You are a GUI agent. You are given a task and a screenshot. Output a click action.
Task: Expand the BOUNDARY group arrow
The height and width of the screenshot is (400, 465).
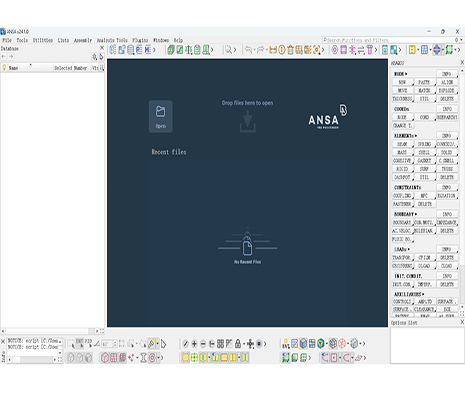point(416,214)
